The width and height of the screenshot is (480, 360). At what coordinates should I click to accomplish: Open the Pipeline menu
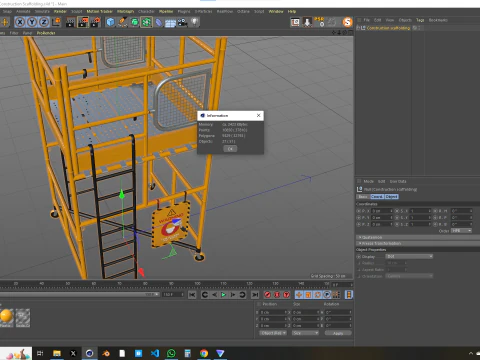tap(166, 11)
